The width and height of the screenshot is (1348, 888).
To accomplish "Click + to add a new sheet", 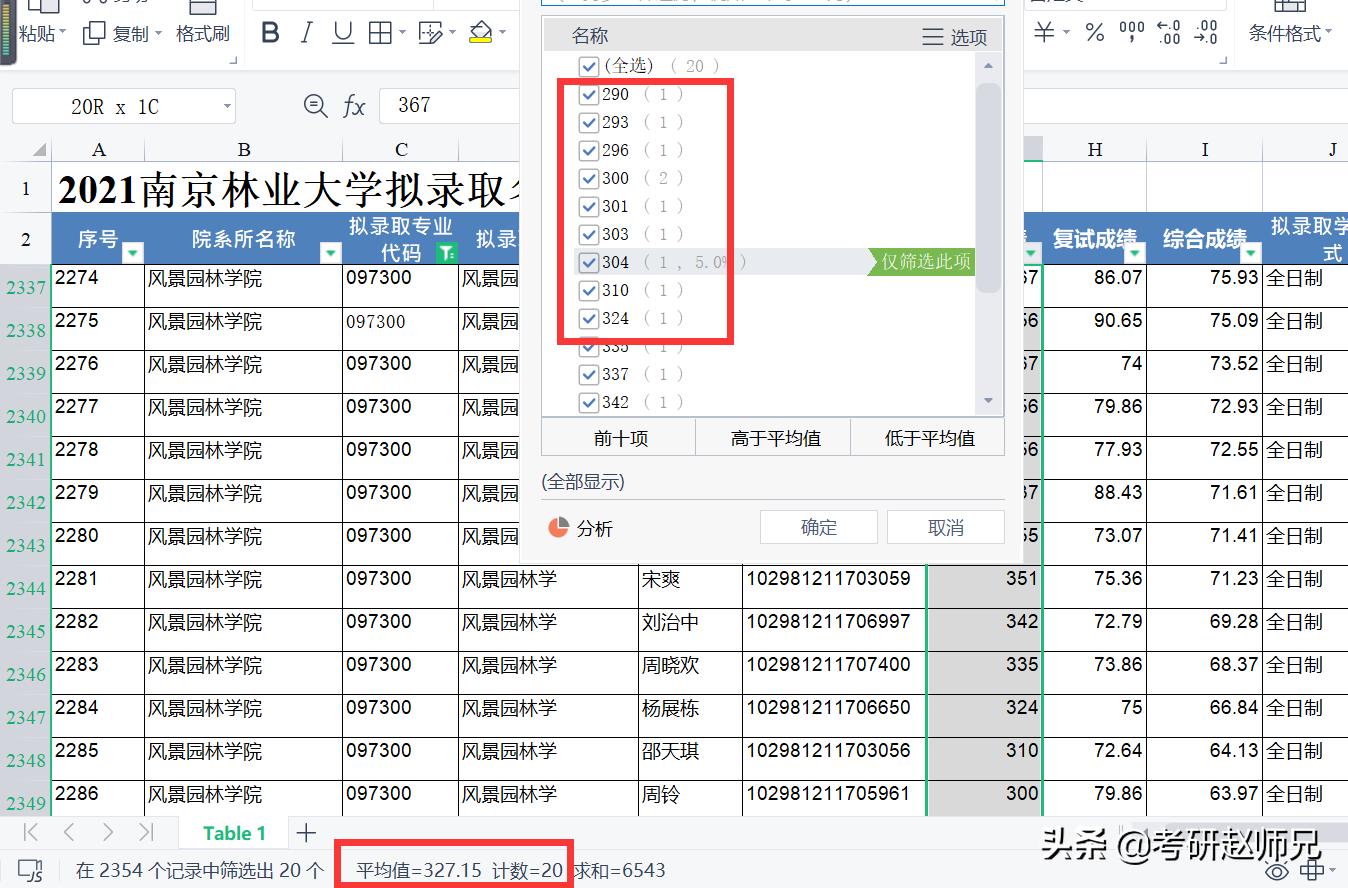I will click(306, 832).
